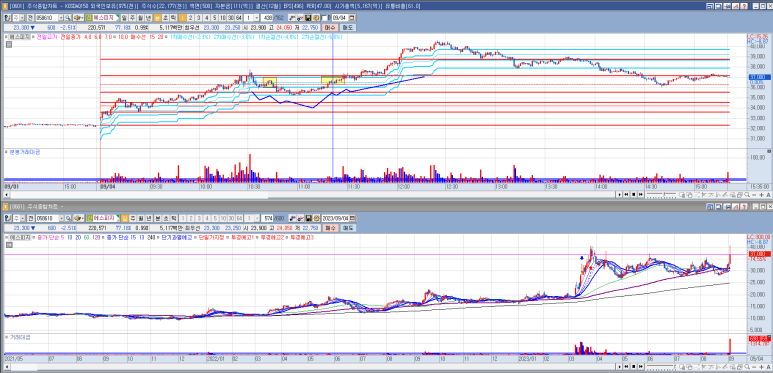Expand the stock code dropdown in bottom chart
This screenshot has height=373, width=773.
coord(62,218)
